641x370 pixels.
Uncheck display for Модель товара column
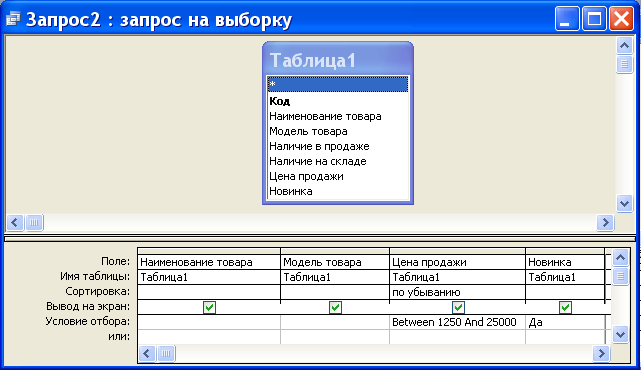(x=335, y=307)
